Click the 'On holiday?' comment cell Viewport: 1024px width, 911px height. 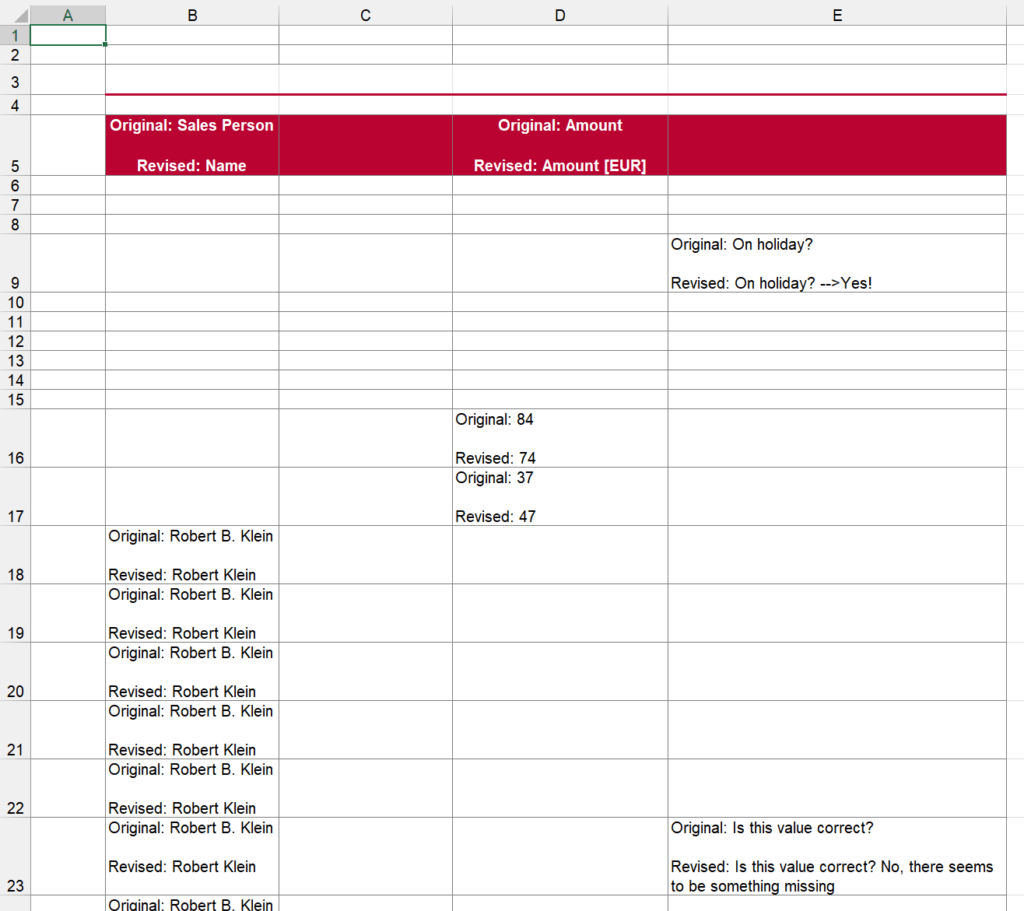click(836, 264)
